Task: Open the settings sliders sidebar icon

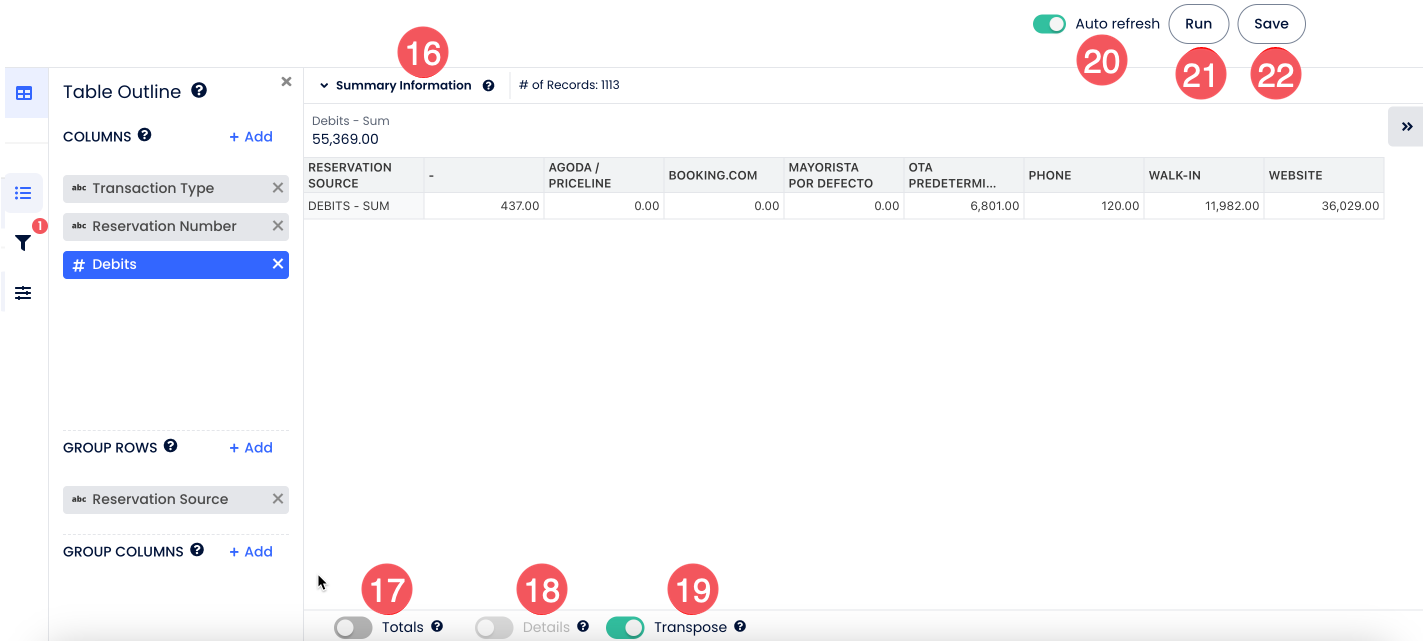Action: [24, 293]
